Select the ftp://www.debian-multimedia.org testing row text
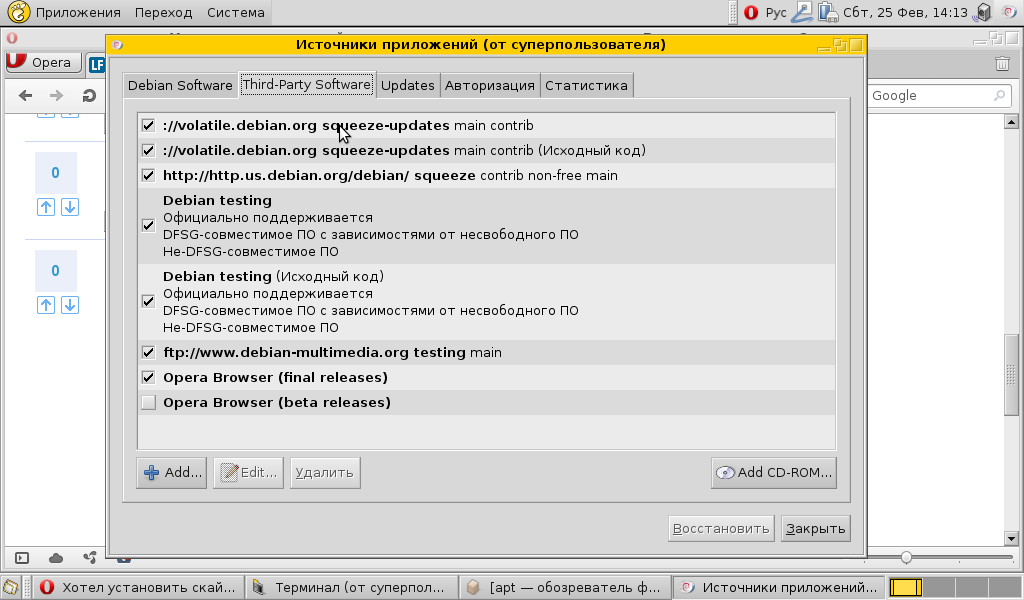This screenshot has width=1024, height=600. tap(332, 353)
